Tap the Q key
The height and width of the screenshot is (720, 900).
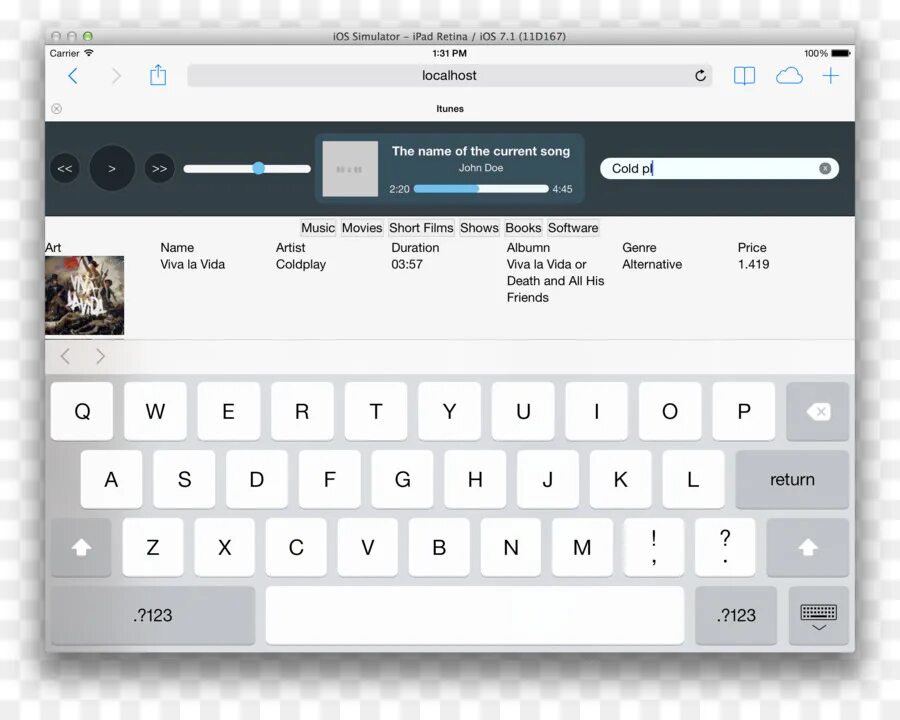(x=82, y=411)
